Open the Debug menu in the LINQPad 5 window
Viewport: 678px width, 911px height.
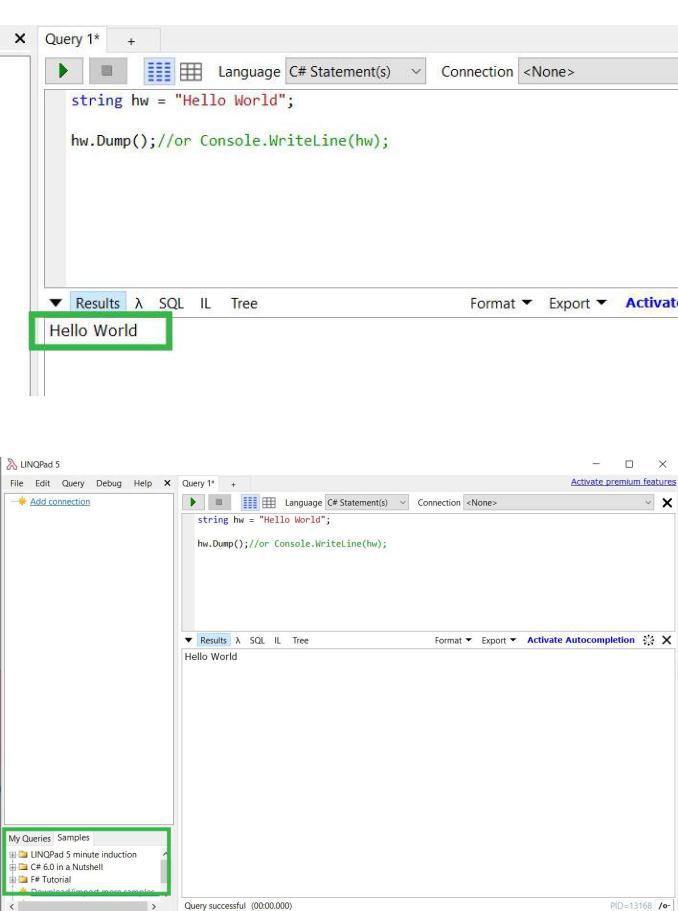pos(109,483)
